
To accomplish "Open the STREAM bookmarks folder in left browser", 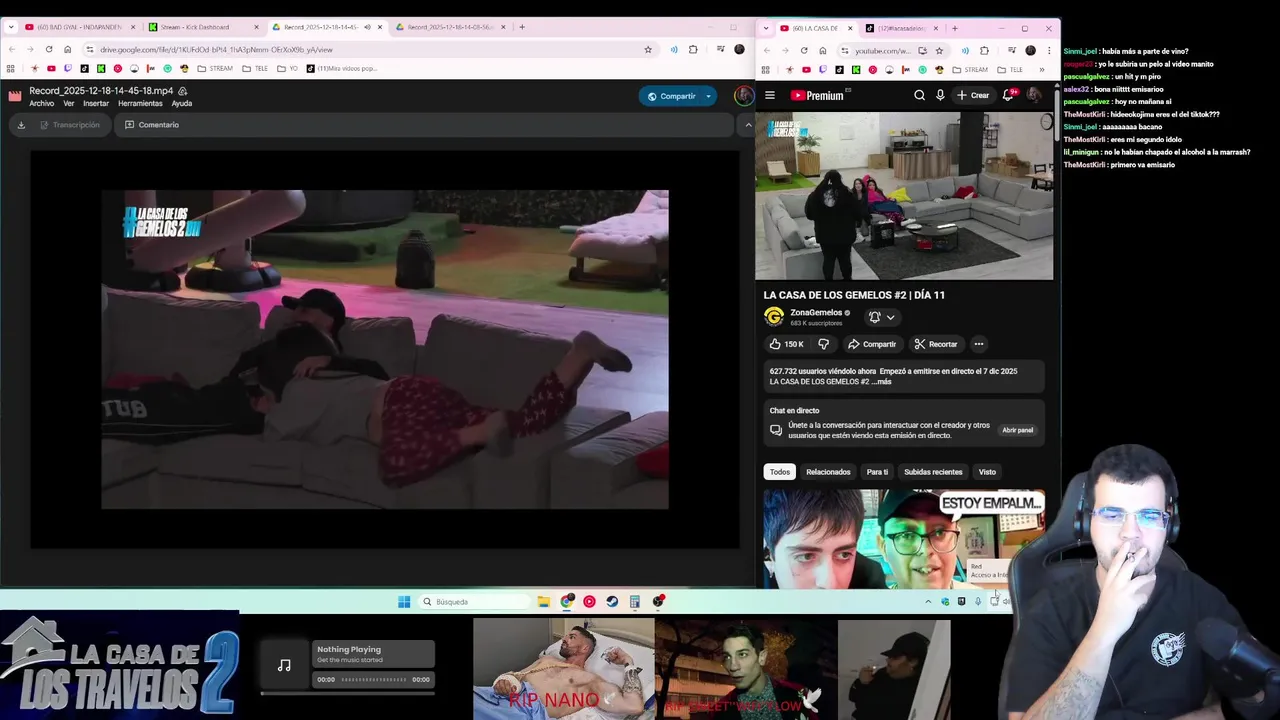I will pyautogui.click(x=215, y=69).
